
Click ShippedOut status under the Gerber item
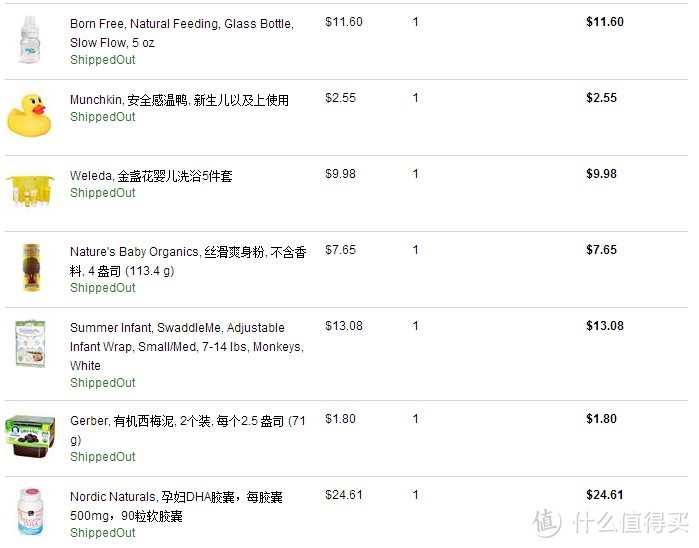103,457
